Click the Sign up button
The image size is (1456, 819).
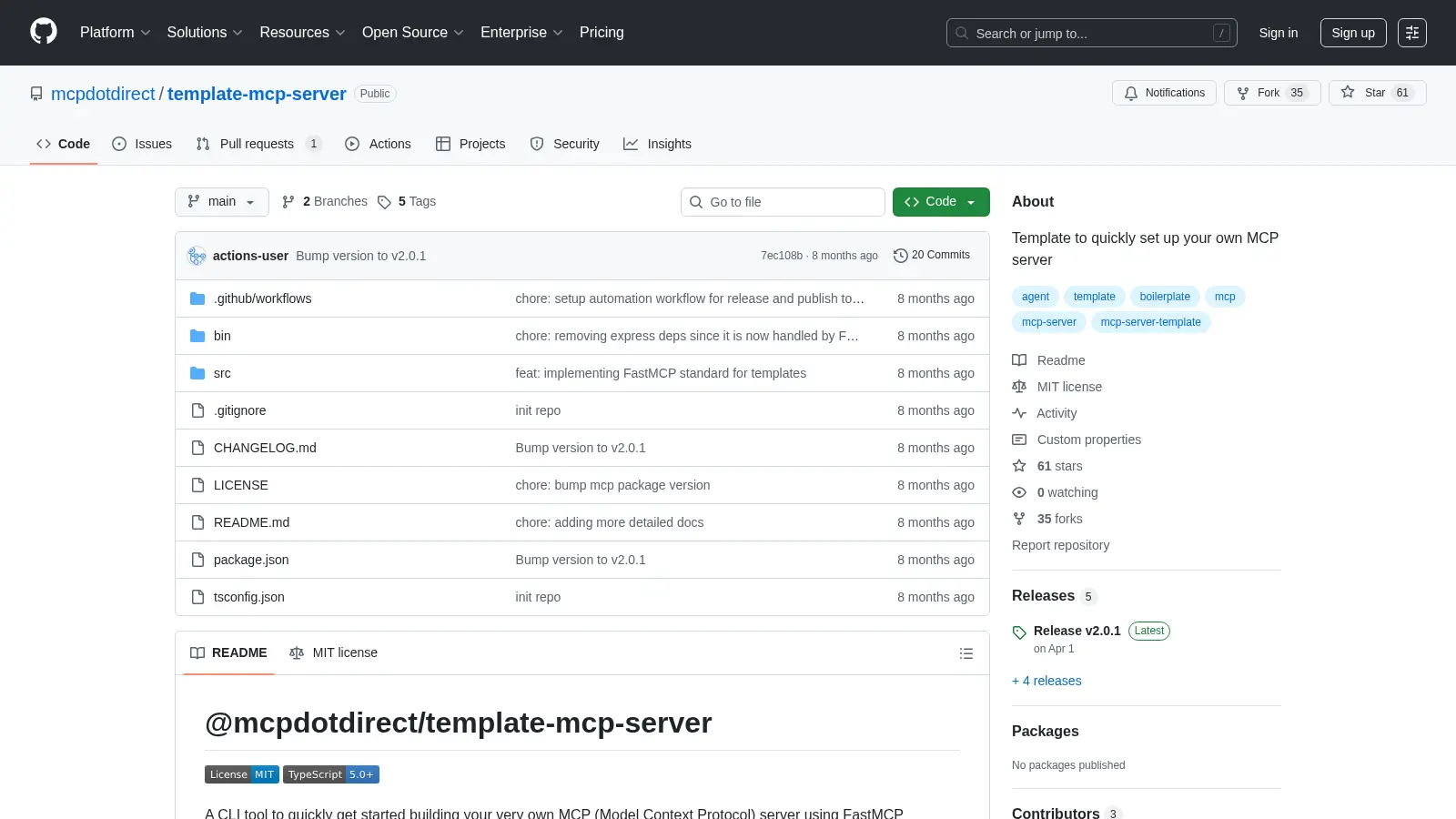click(x=1353, y=33)
